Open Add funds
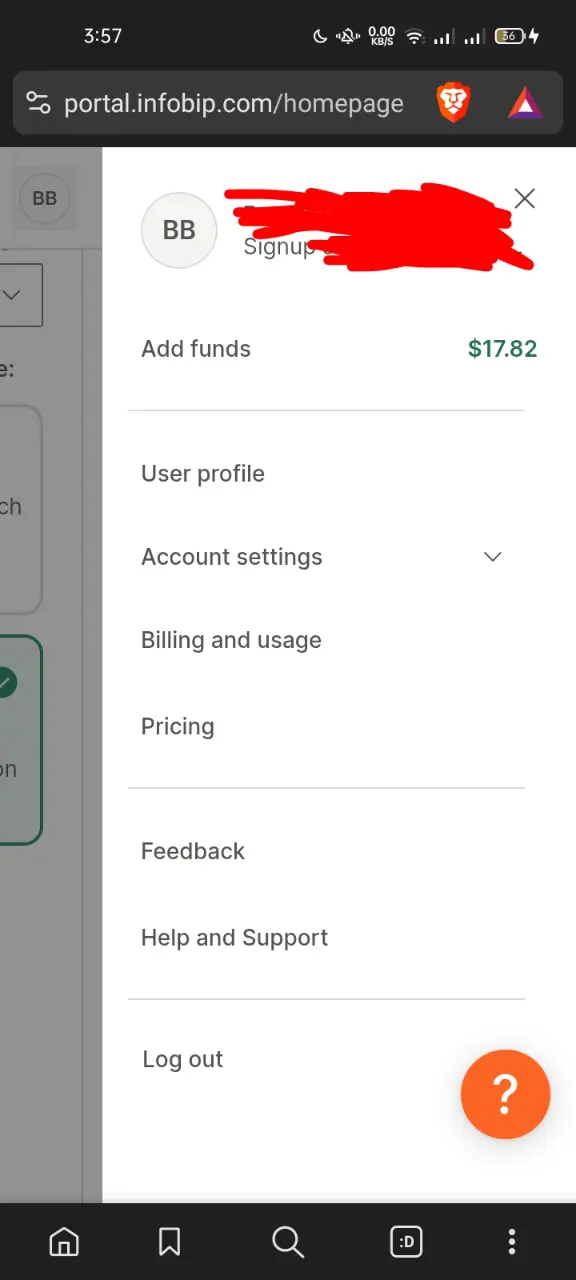Image resolution: width=576 pixels, height=1280 pixels. click(196, 349)
